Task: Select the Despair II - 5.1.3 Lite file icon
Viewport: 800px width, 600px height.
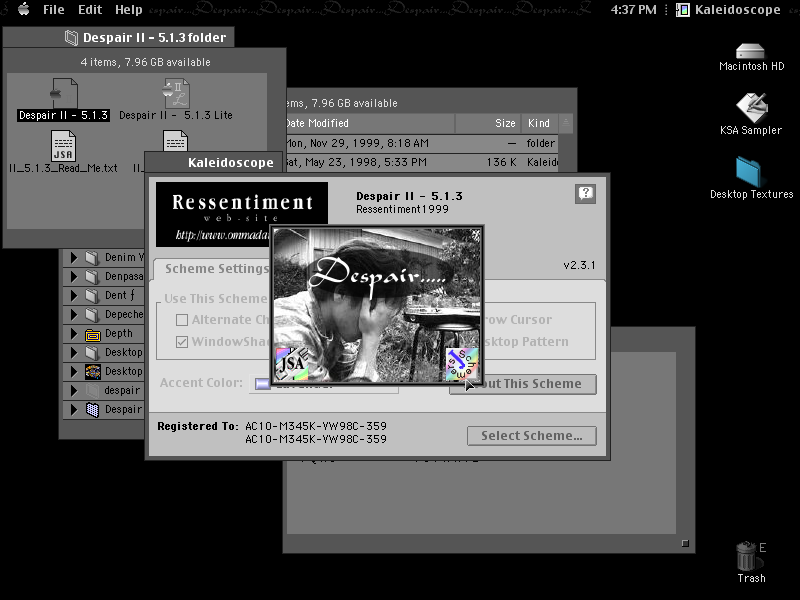Action: tap(176, 93)
